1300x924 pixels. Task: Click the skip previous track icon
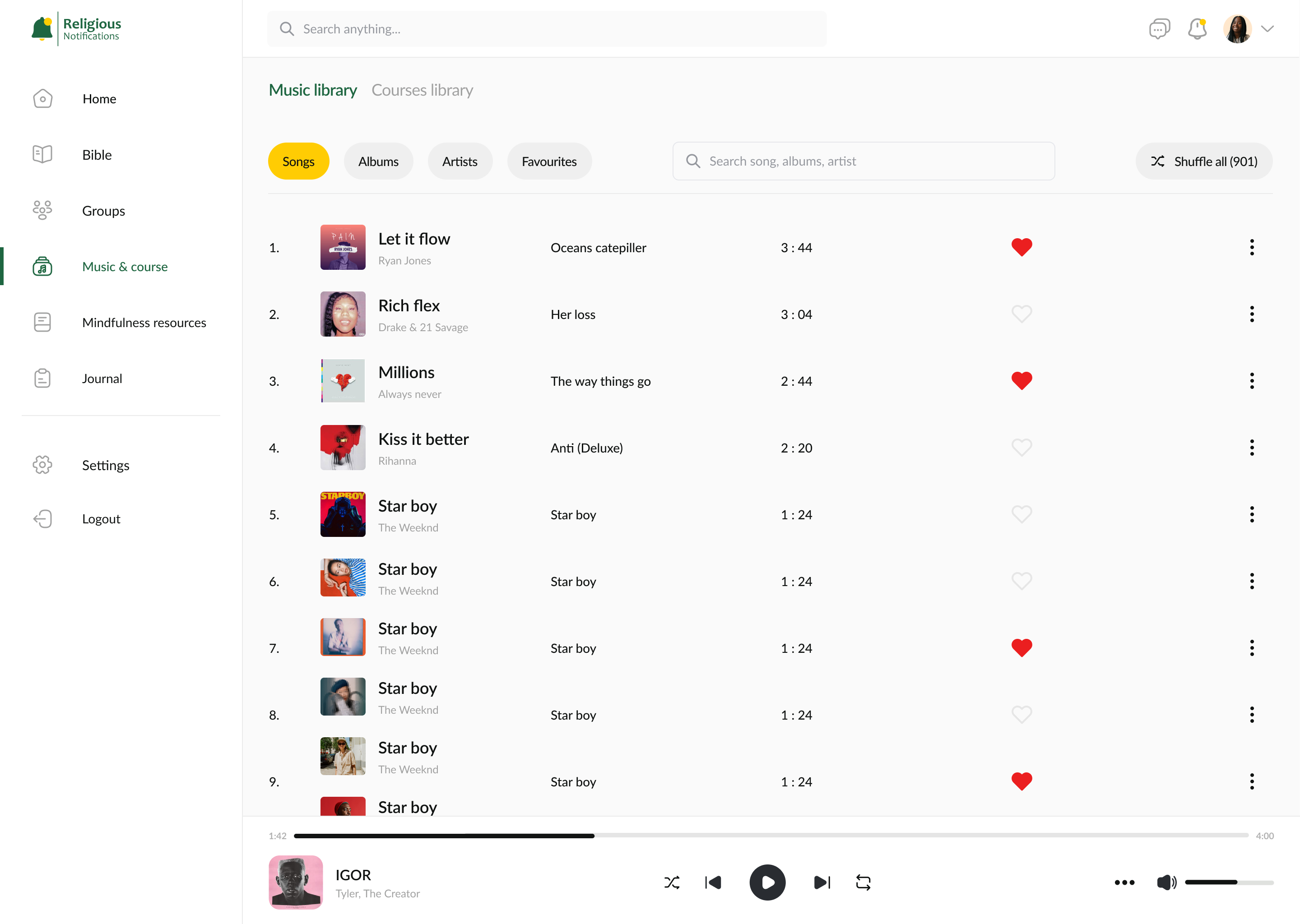(x=715, y=882)
